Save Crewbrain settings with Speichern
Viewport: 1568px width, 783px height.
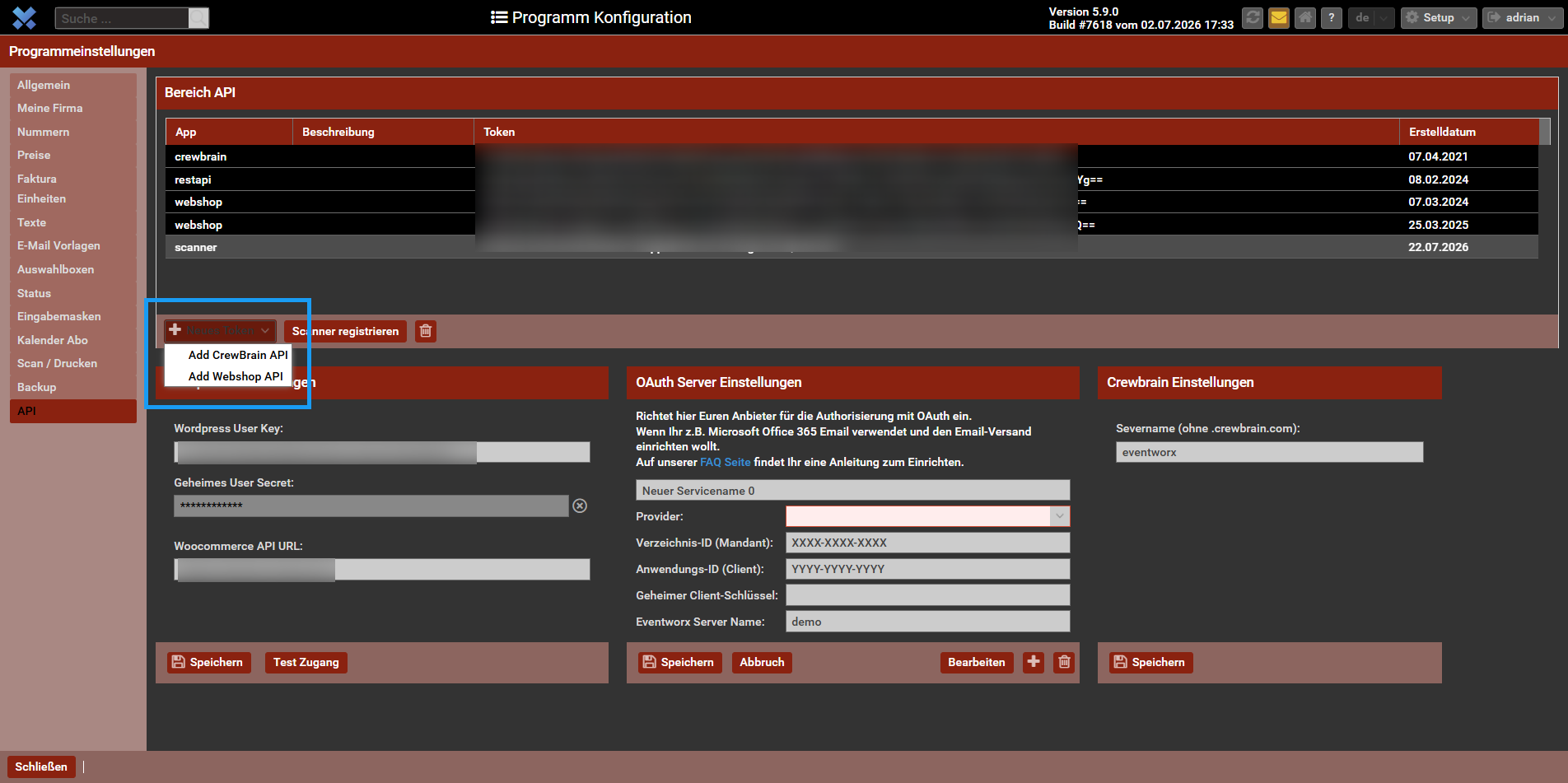click(x=1151, y=662)
